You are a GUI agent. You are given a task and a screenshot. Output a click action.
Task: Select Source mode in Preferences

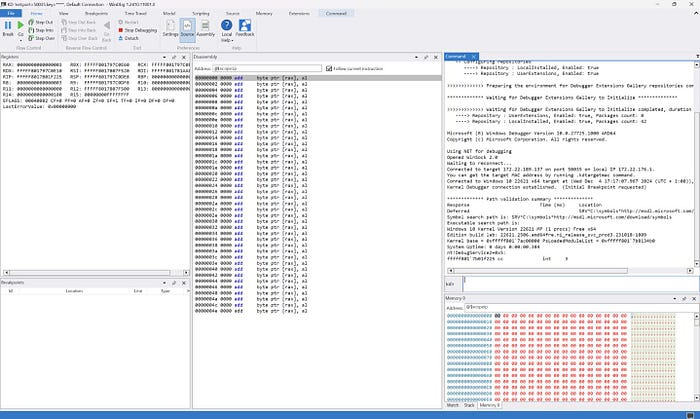188,29
